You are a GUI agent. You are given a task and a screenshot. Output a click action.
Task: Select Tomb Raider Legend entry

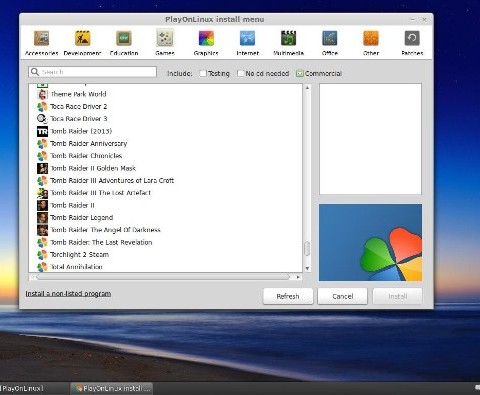82,218
